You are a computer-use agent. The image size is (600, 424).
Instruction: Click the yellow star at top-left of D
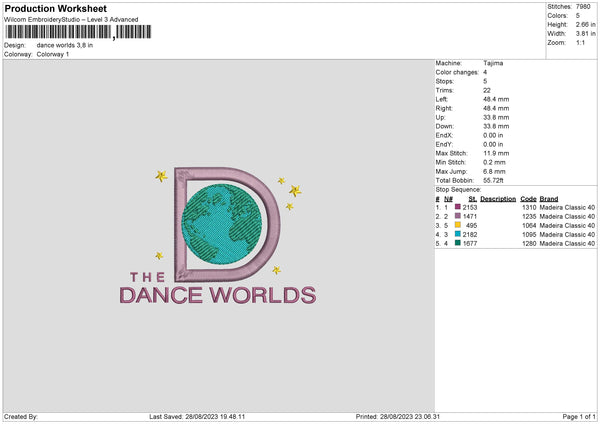[160, 177]
